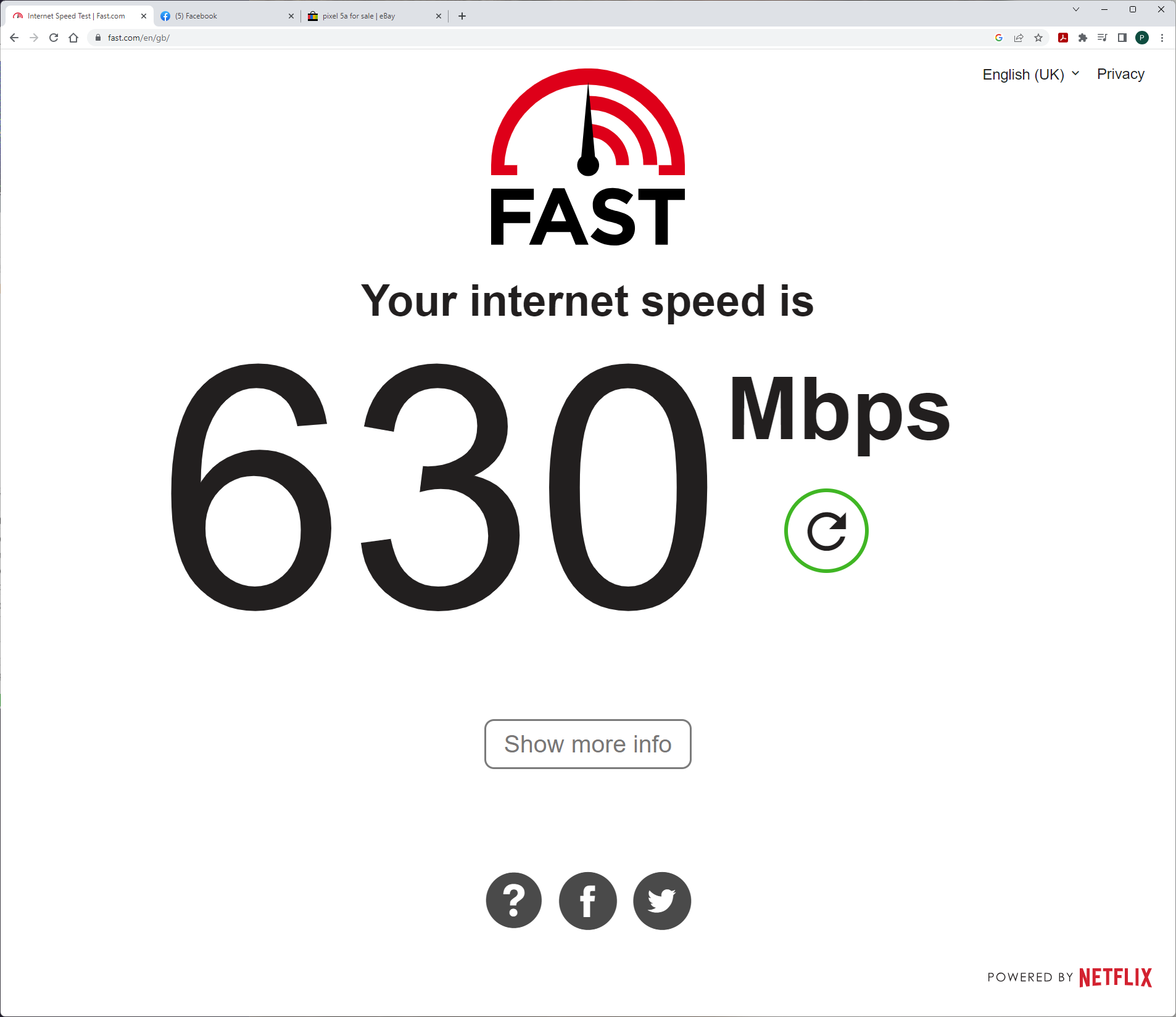Click the green restart speed test icon
The width and height of the screenshot is (1176, 1017).
[826, 530]
